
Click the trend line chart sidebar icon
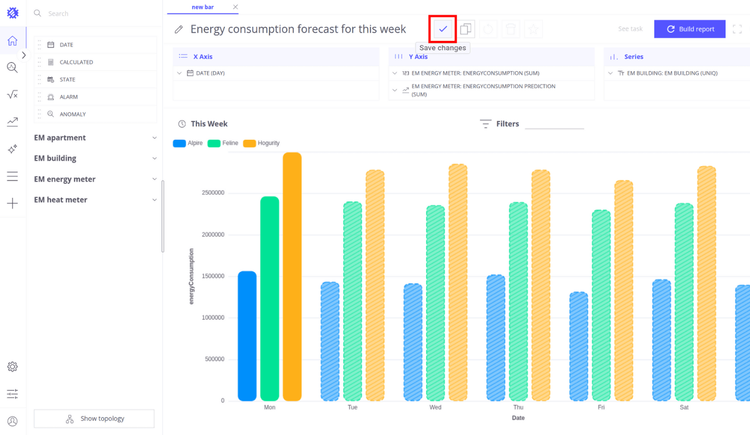coord(12,122)
